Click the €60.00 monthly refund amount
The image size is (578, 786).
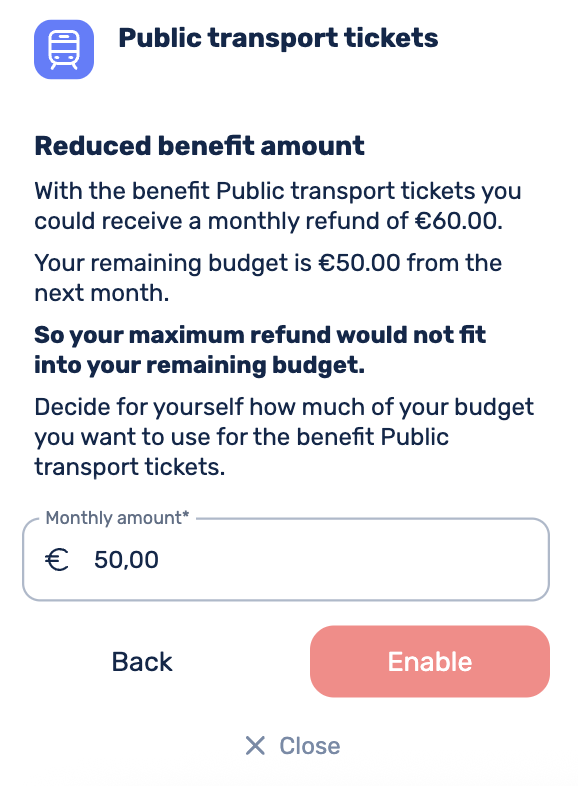(x=458, y=221)
